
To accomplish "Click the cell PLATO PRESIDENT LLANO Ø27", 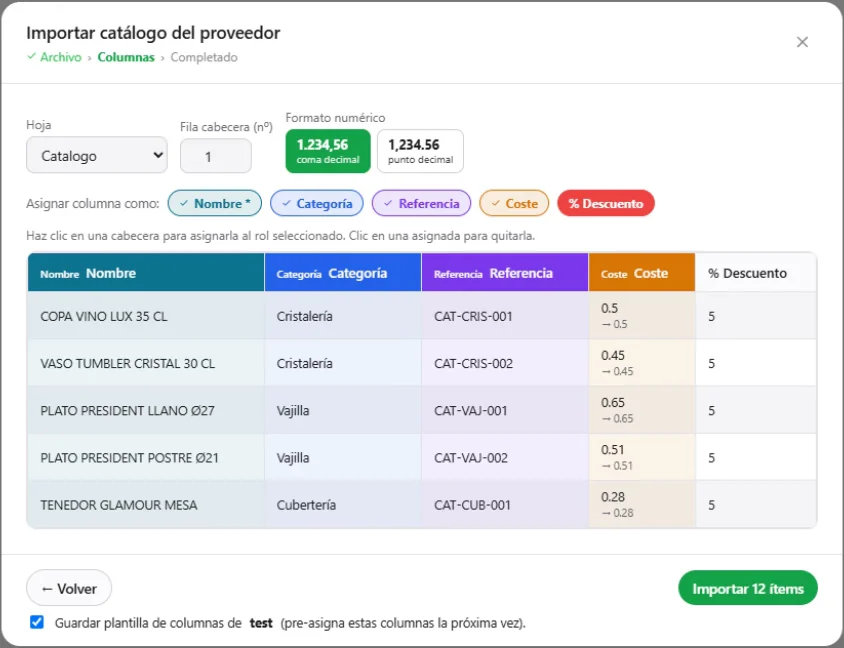I will (x=146, y=411).
